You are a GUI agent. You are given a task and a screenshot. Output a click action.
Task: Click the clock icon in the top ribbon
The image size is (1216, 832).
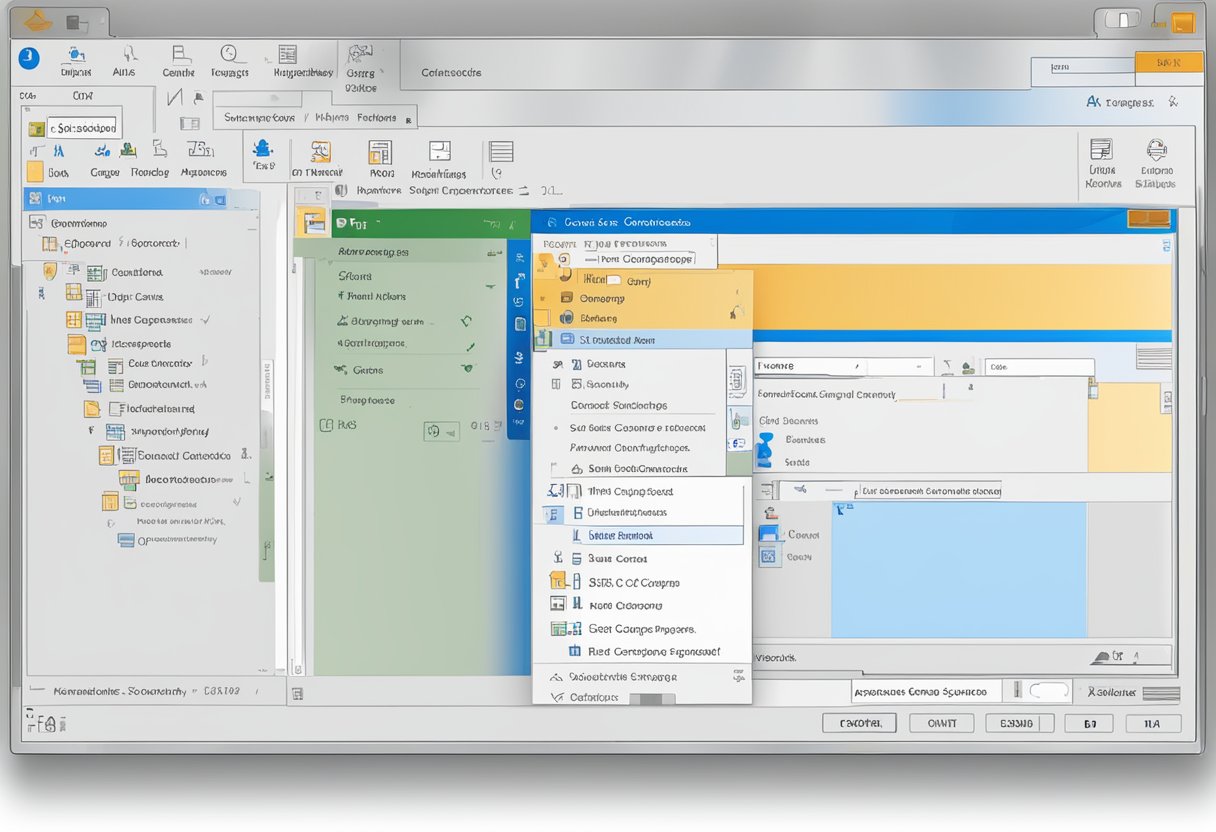coord(229,54)
